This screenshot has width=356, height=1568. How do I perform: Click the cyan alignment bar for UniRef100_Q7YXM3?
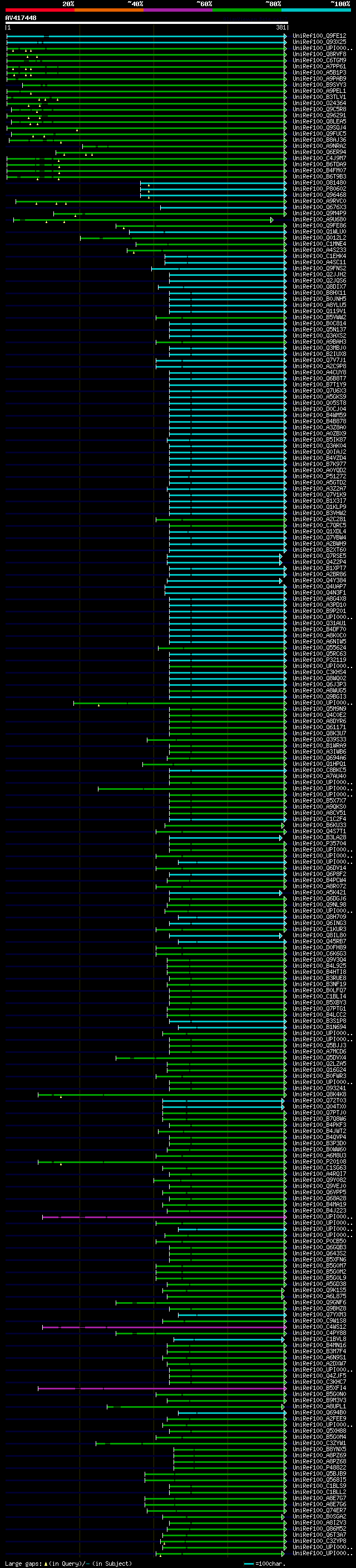click(232, 1315)
